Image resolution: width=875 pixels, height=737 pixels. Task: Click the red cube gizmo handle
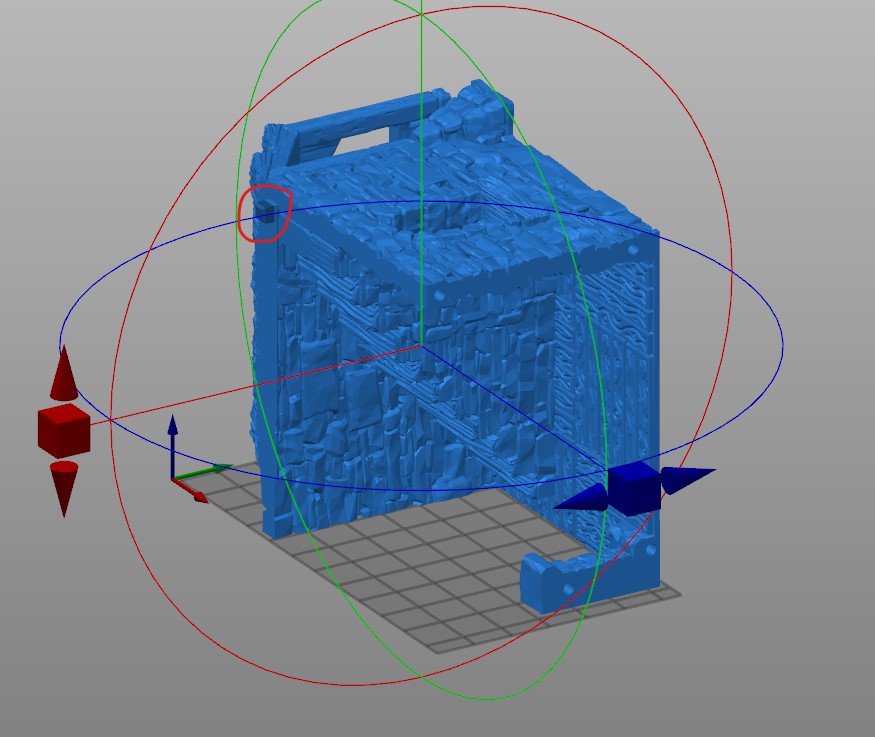[63, 430]
